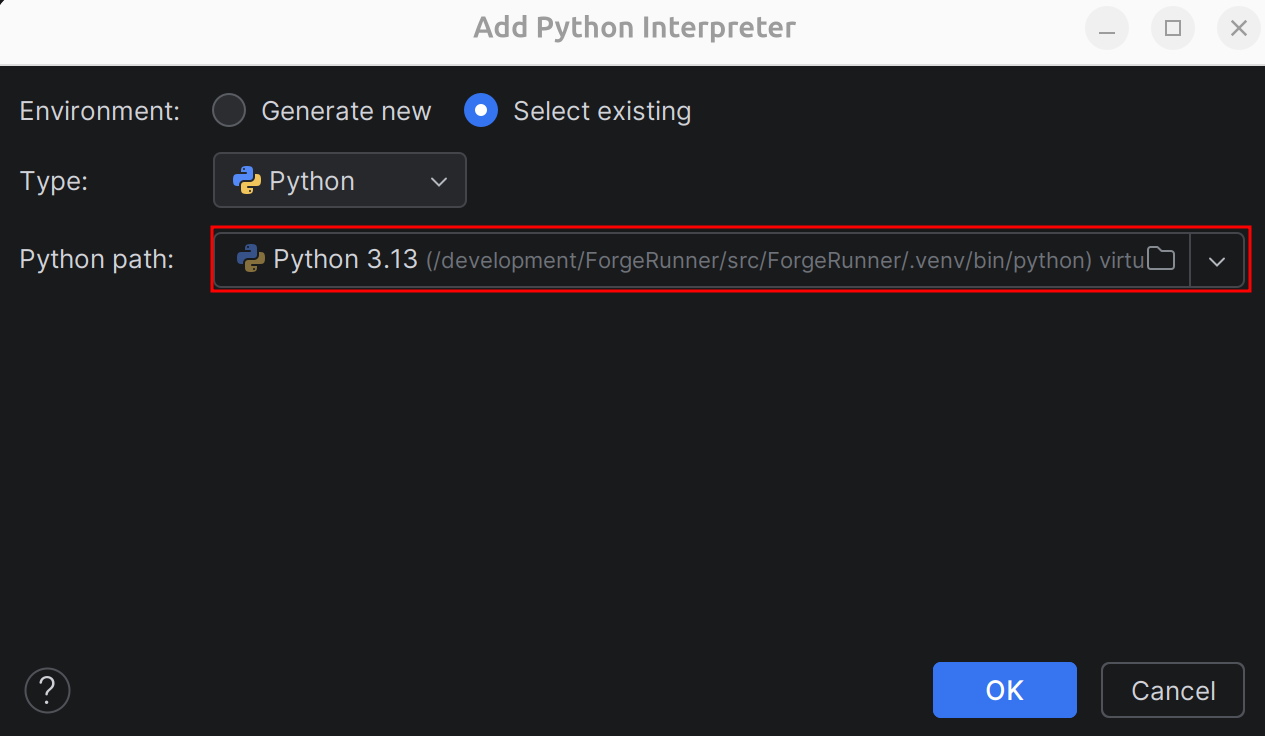The image size is (1265, 736).
Task: Open the Type dropdown showing Python
Action: pyautogui.click(x=340, y=181)
